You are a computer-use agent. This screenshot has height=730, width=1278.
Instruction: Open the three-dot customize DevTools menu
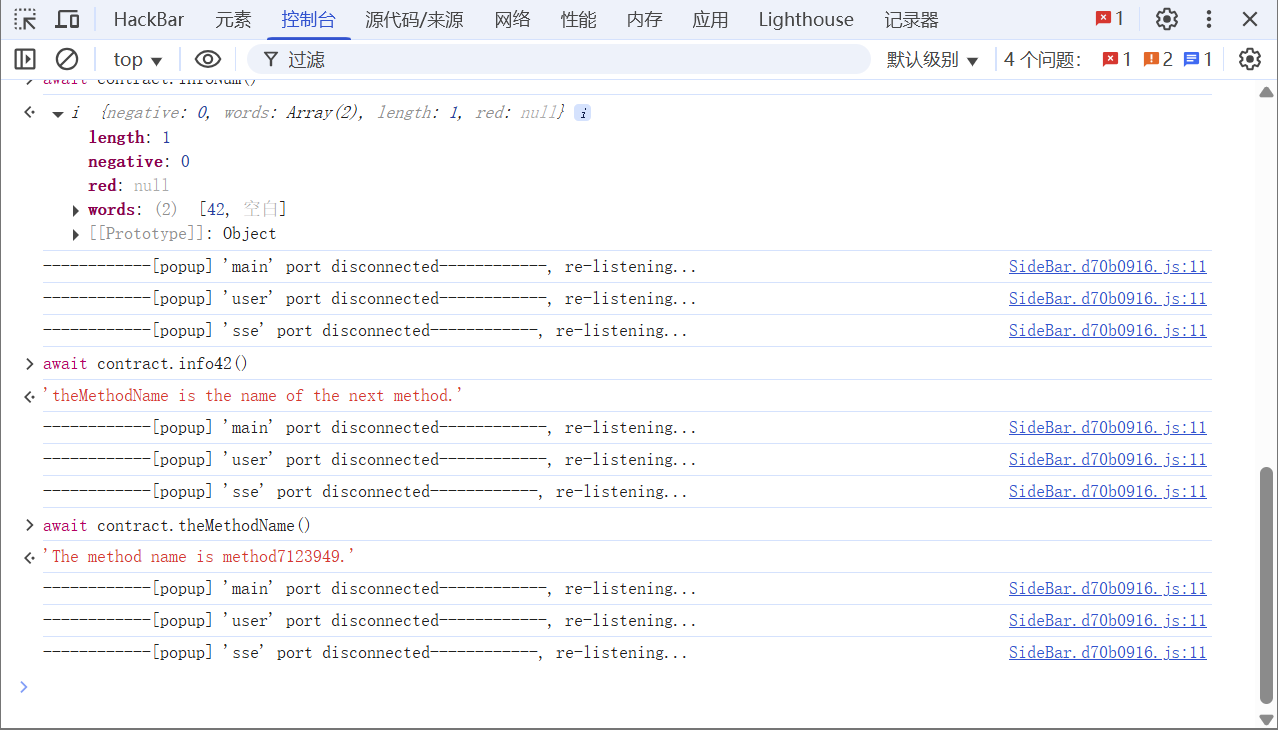[1209, 19]
